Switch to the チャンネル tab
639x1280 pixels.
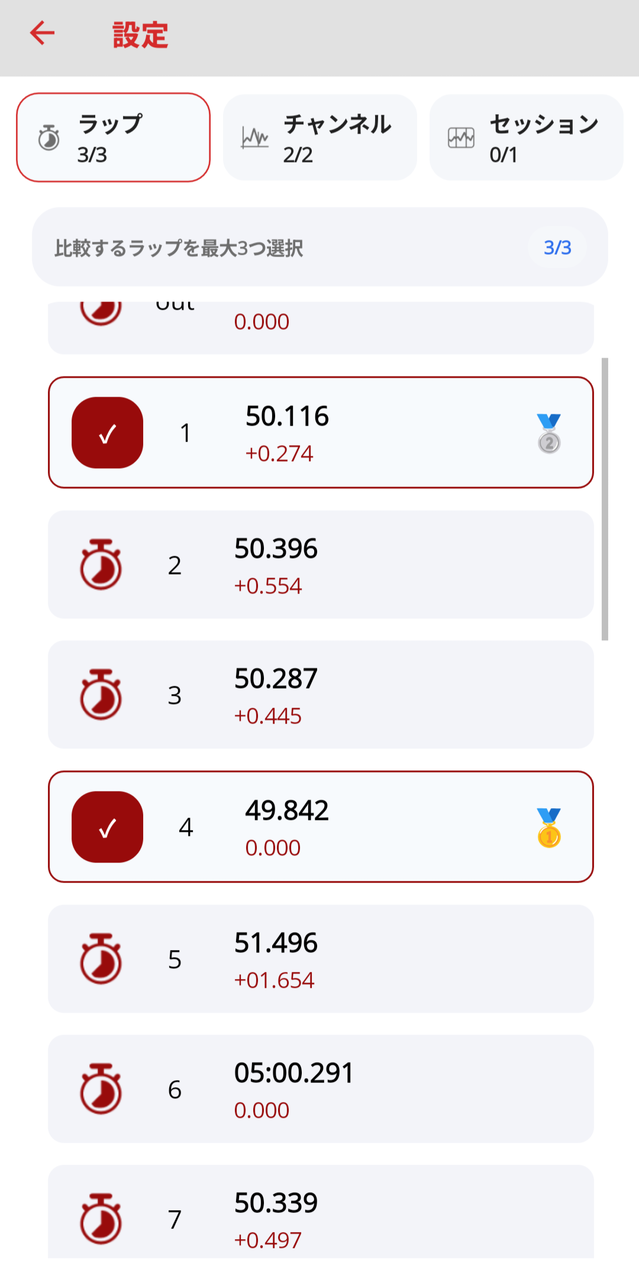point(320,137)
